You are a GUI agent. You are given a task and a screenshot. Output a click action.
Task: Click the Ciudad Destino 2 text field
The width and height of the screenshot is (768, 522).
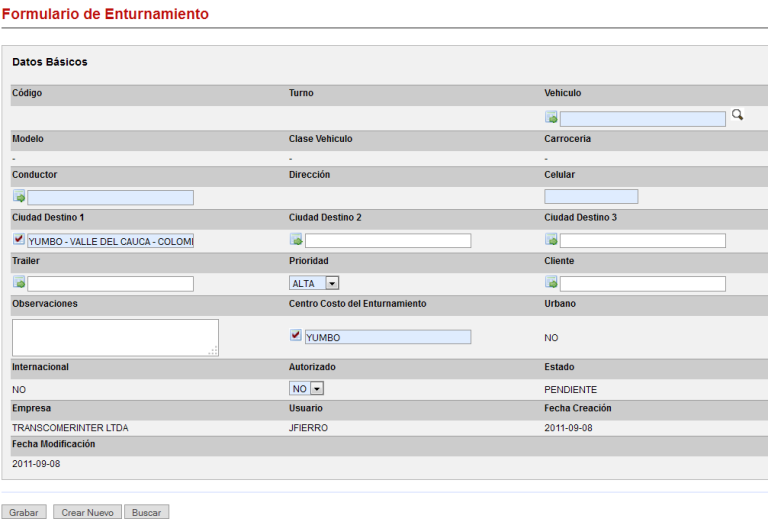coord(387,241)
